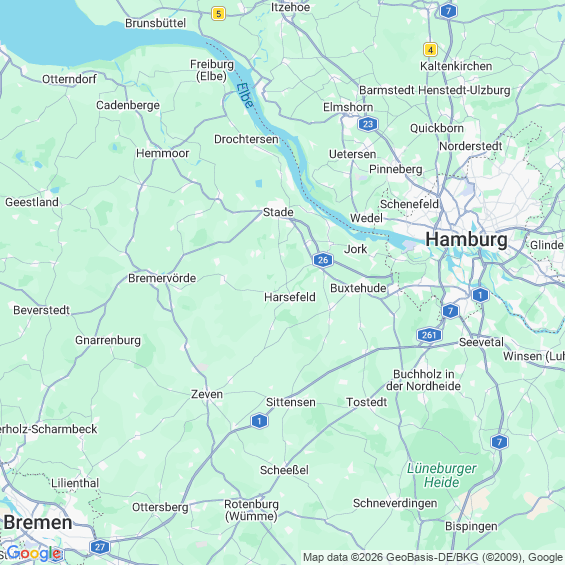Select the Hamburg city label

pyautogui.click(x=467, y=239)
